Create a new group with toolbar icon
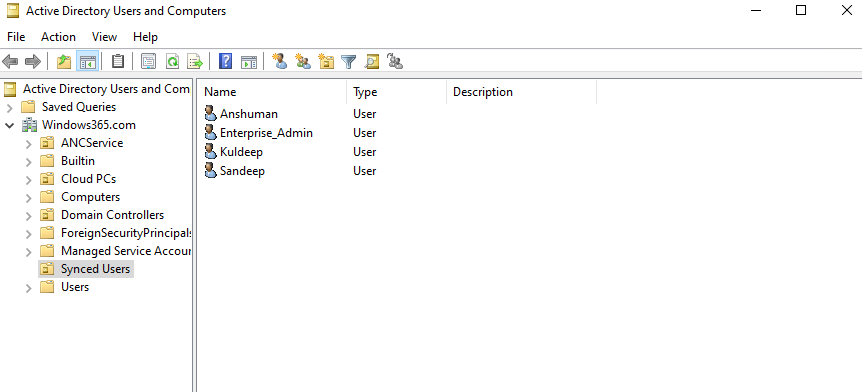This screenshot has width=862, height=392. coord(303,61)
